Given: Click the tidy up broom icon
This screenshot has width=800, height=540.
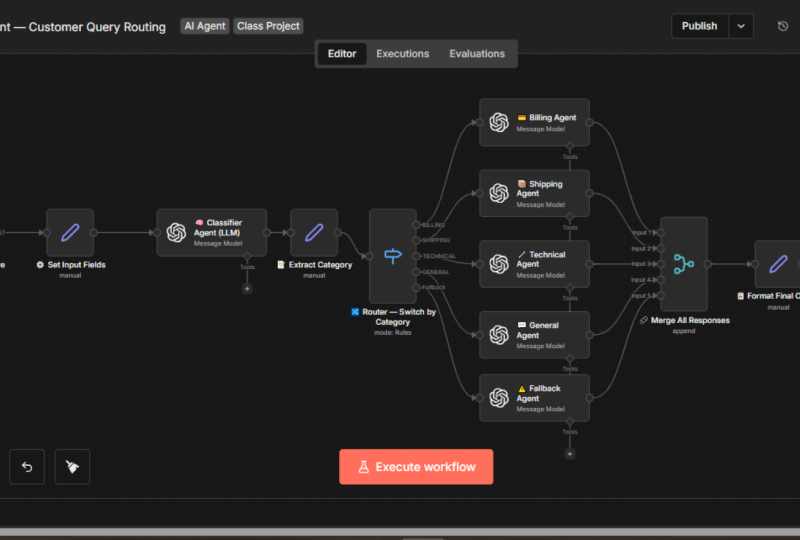Looking at the screenshot, I should tap(72, 467).
